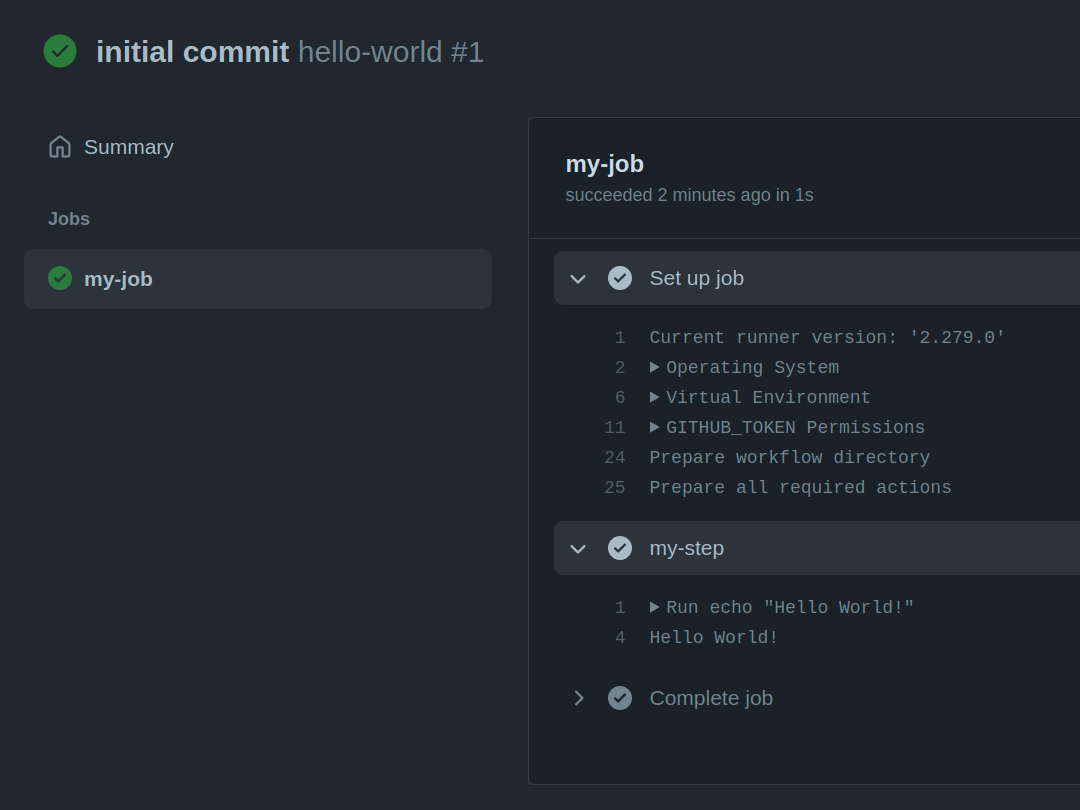Expand the Complete job step
The height and width of the screenshot is (810, 1080).
click(578, 698)
